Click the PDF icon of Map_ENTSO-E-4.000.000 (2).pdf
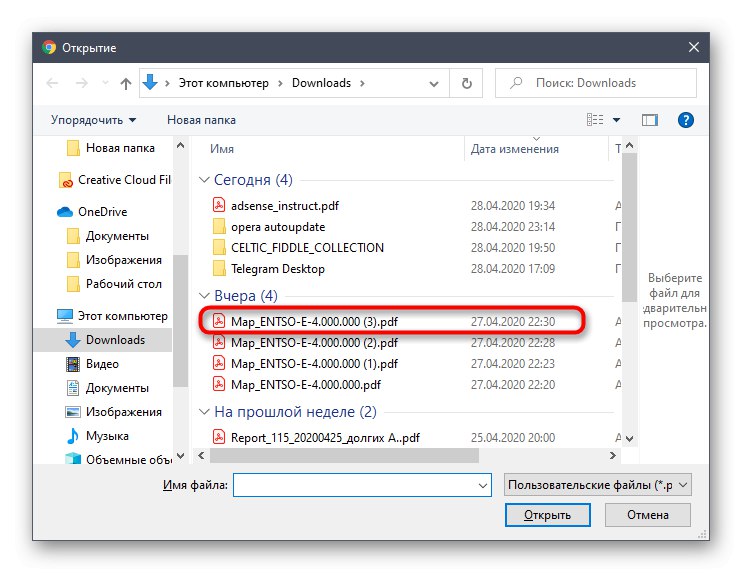The height and width of the screenshot is (573, 742). [219, 342]
